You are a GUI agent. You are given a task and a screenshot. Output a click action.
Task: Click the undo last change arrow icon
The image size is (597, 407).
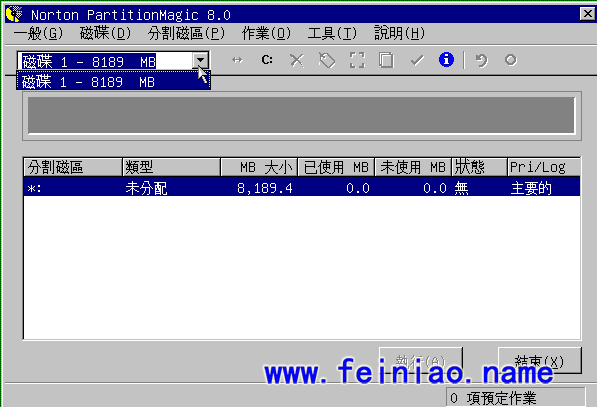(481, 60)
